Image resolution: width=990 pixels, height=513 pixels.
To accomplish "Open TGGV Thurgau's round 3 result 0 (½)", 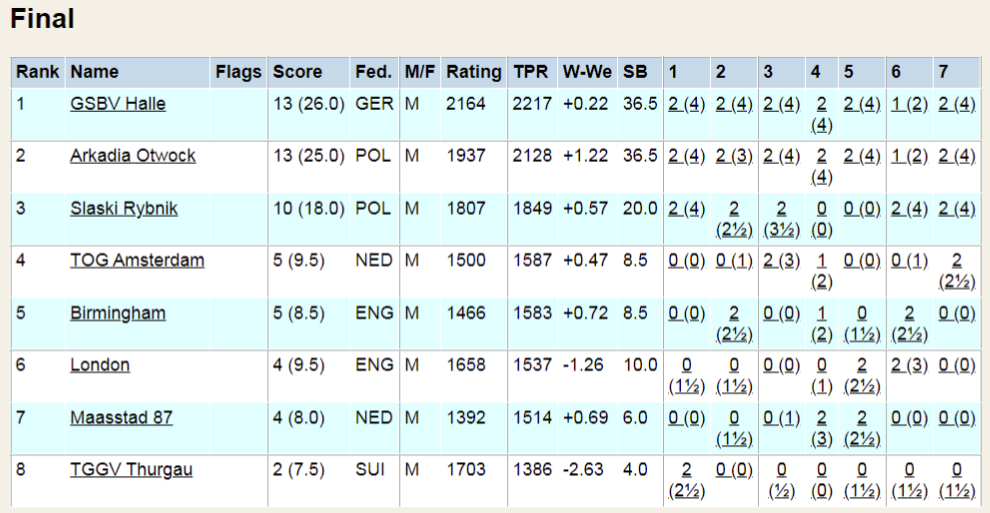I will tap(781, 481).
